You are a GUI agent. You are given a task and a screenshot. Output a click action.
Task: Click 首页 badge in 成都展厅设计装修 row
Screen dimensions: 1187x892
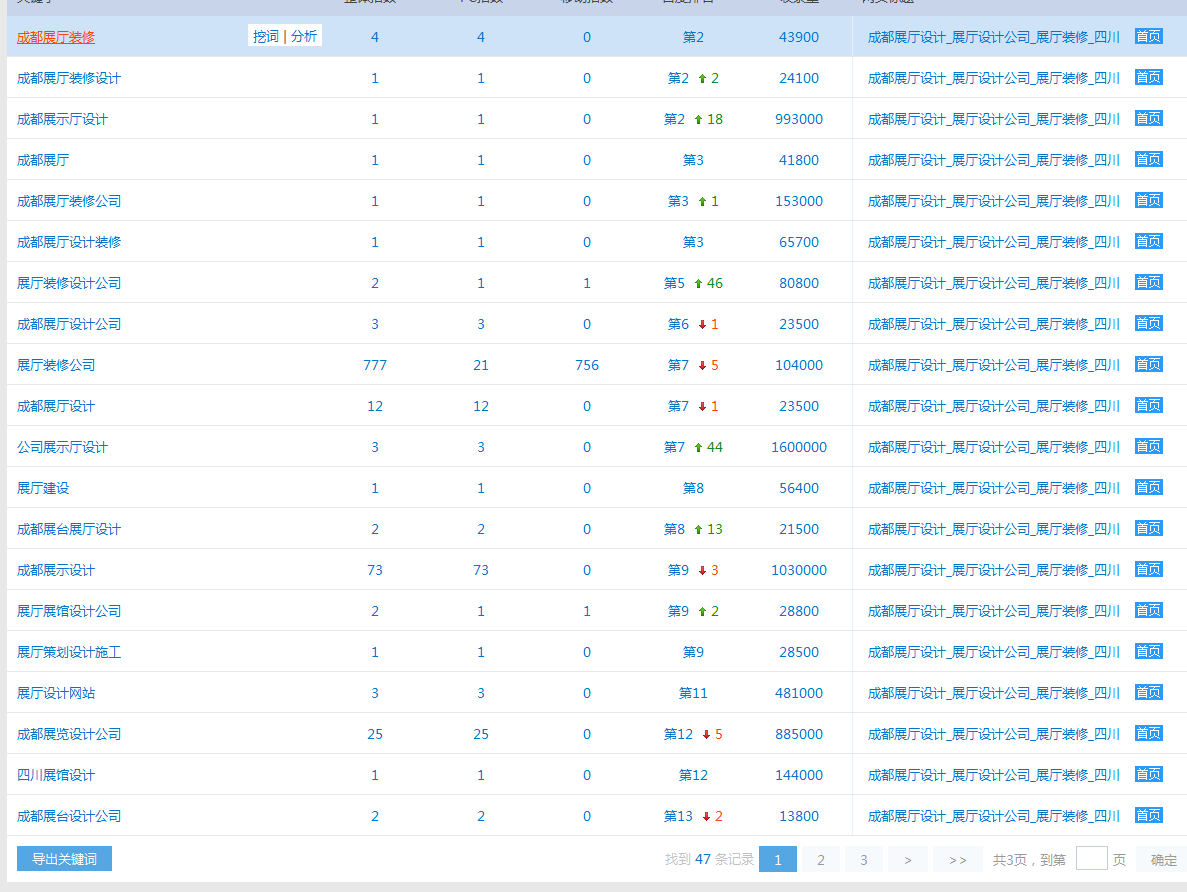(x=1148, y=241)
